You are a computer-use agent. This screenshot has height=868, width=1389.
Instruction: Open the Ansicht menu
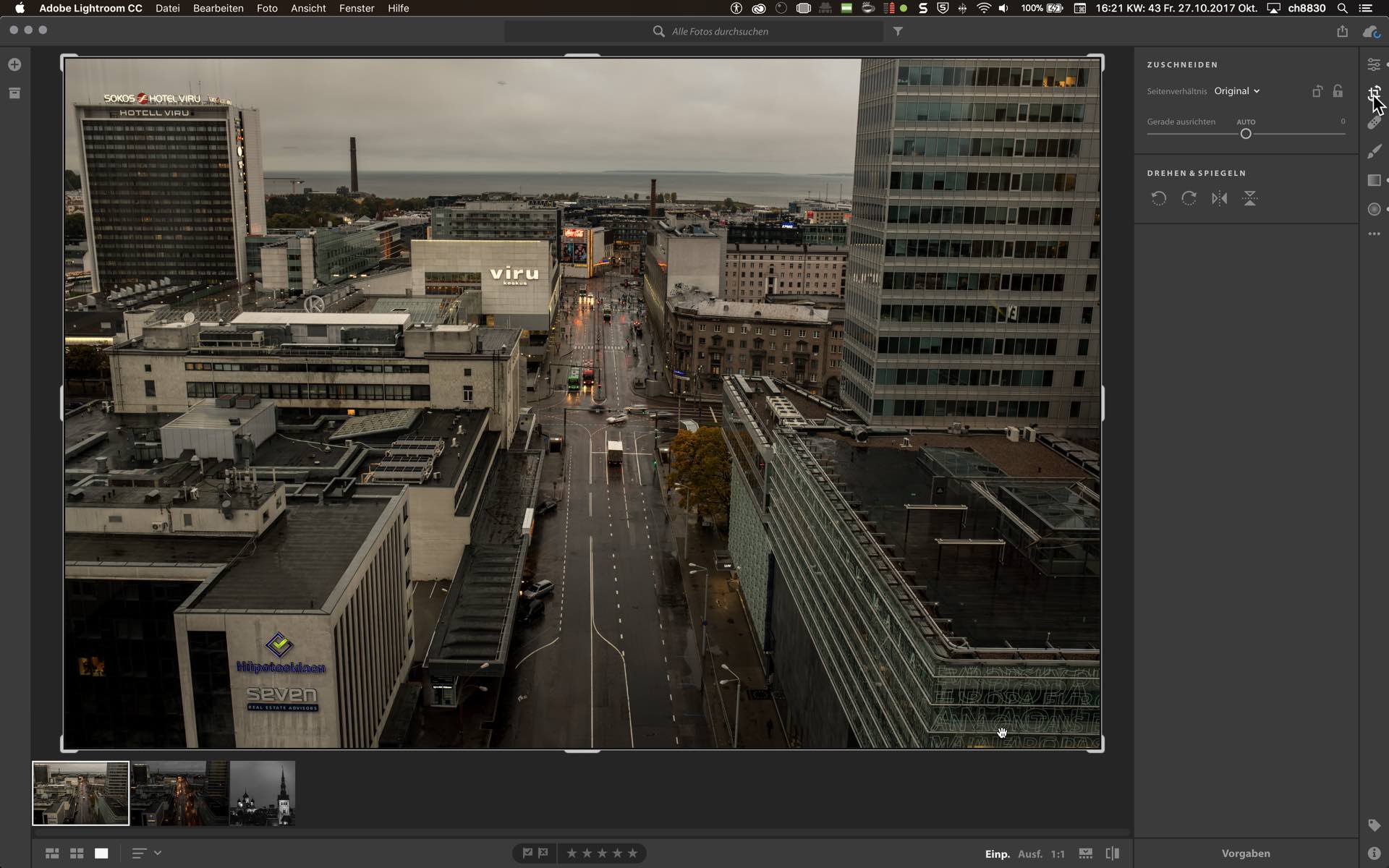pyautogui.click(x=308, y=8)
